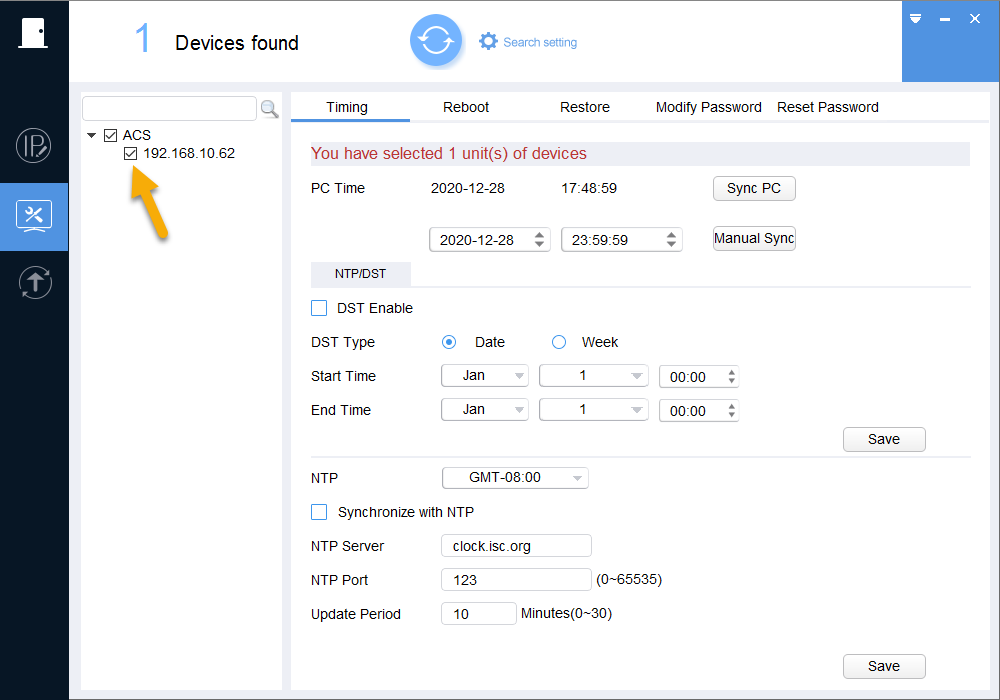Click the door logo icon at top left

coord(33,33)
